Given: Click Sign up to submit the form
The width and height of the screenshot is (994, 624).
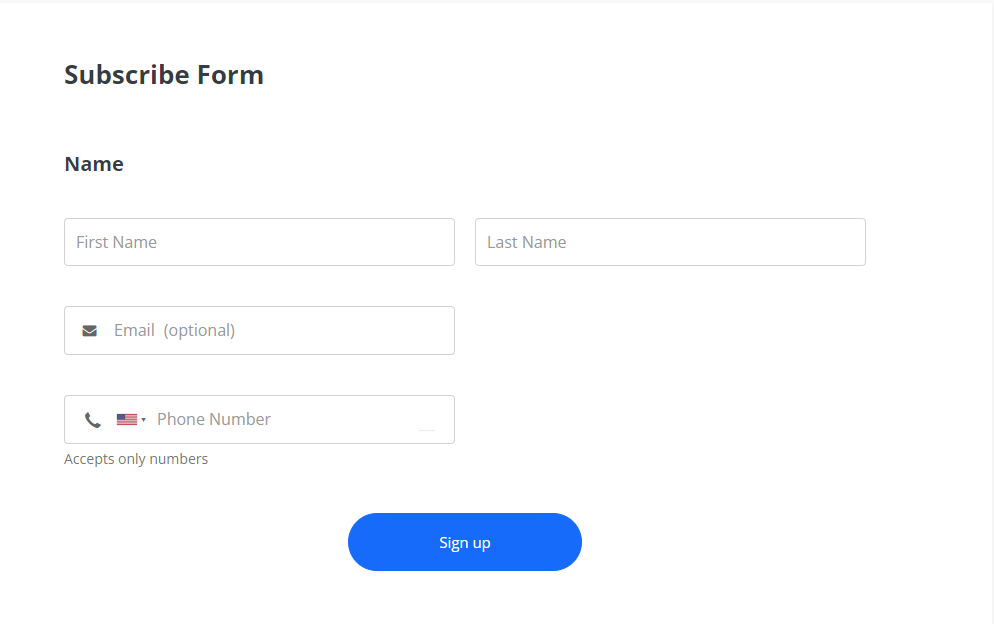Looking at the screenshot, I should tap(464, 541).
